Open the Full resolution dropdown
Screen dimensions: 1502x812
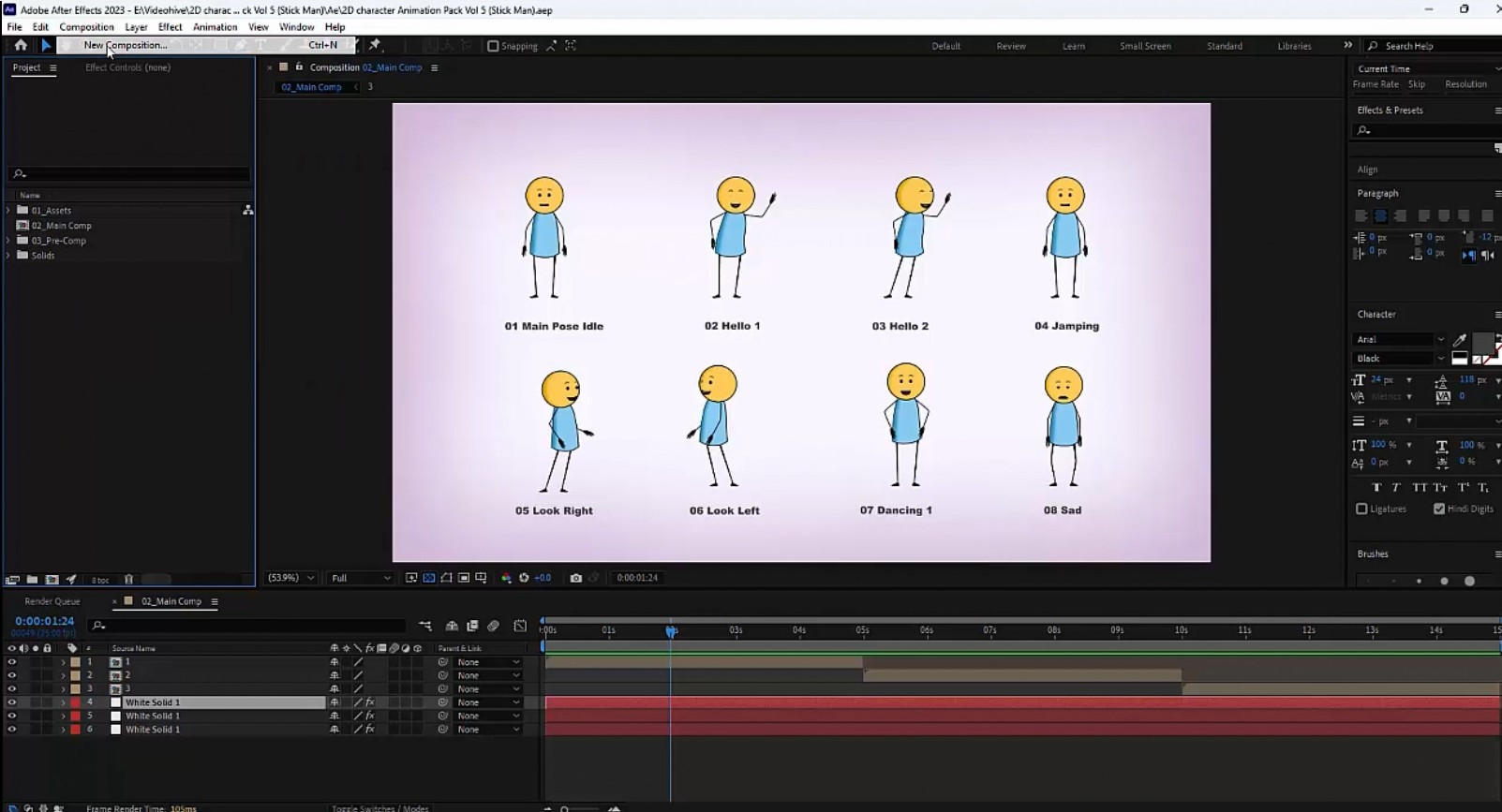(361, 578)
